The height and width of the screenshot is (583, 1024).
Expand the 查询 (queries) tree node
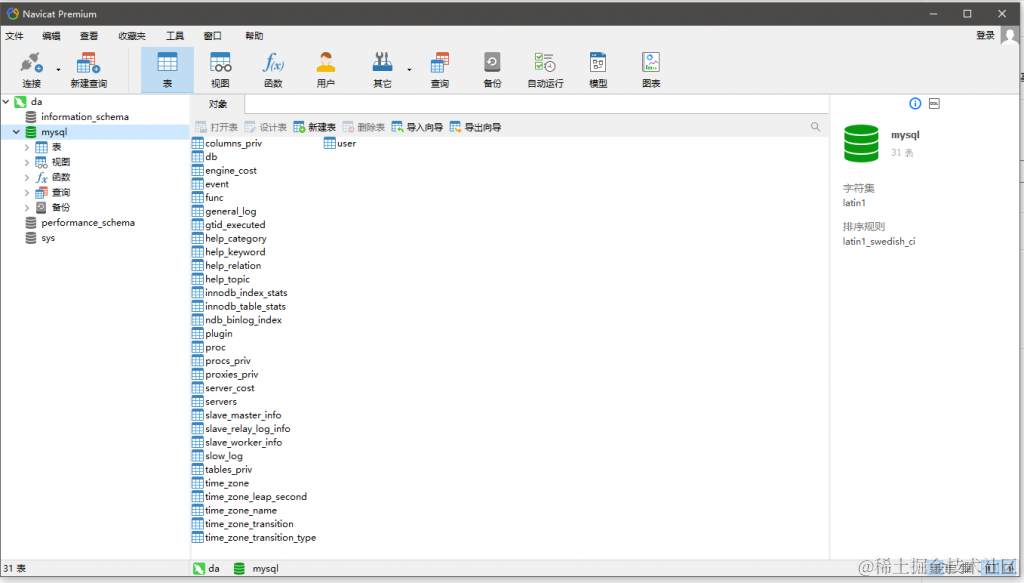[x=27, y=193]
